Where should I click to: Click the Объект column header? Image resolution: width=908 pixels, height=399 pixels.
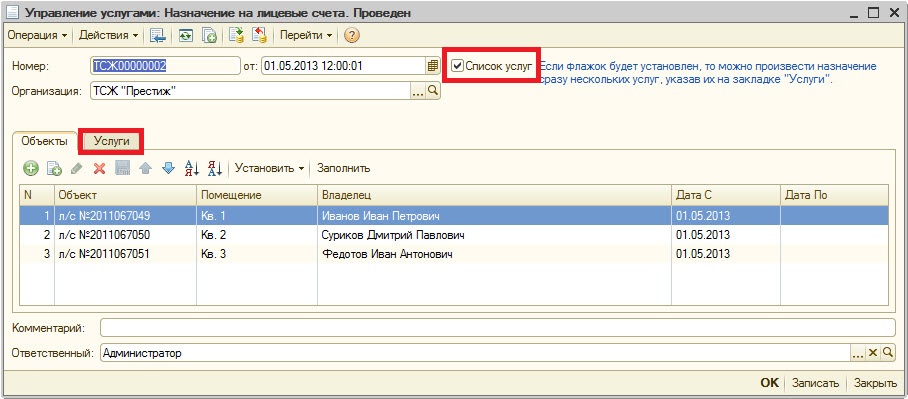coord(126,196)
